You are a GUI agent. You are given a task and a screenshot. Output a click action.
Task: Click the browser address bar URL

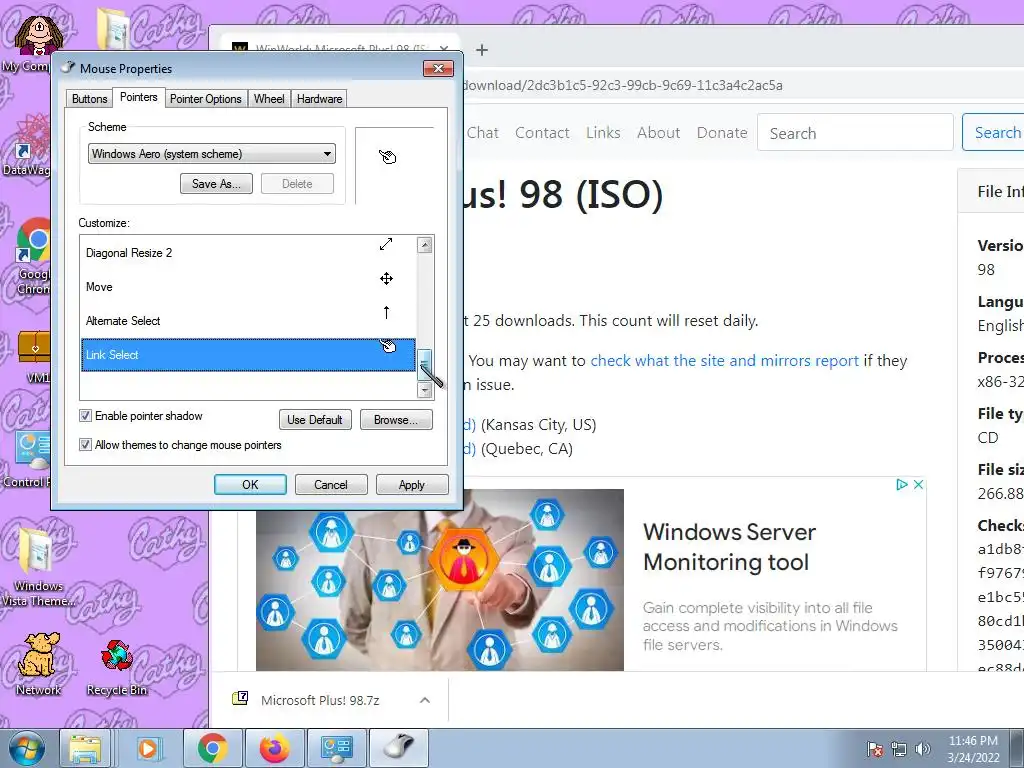click(x=624, y=85)
